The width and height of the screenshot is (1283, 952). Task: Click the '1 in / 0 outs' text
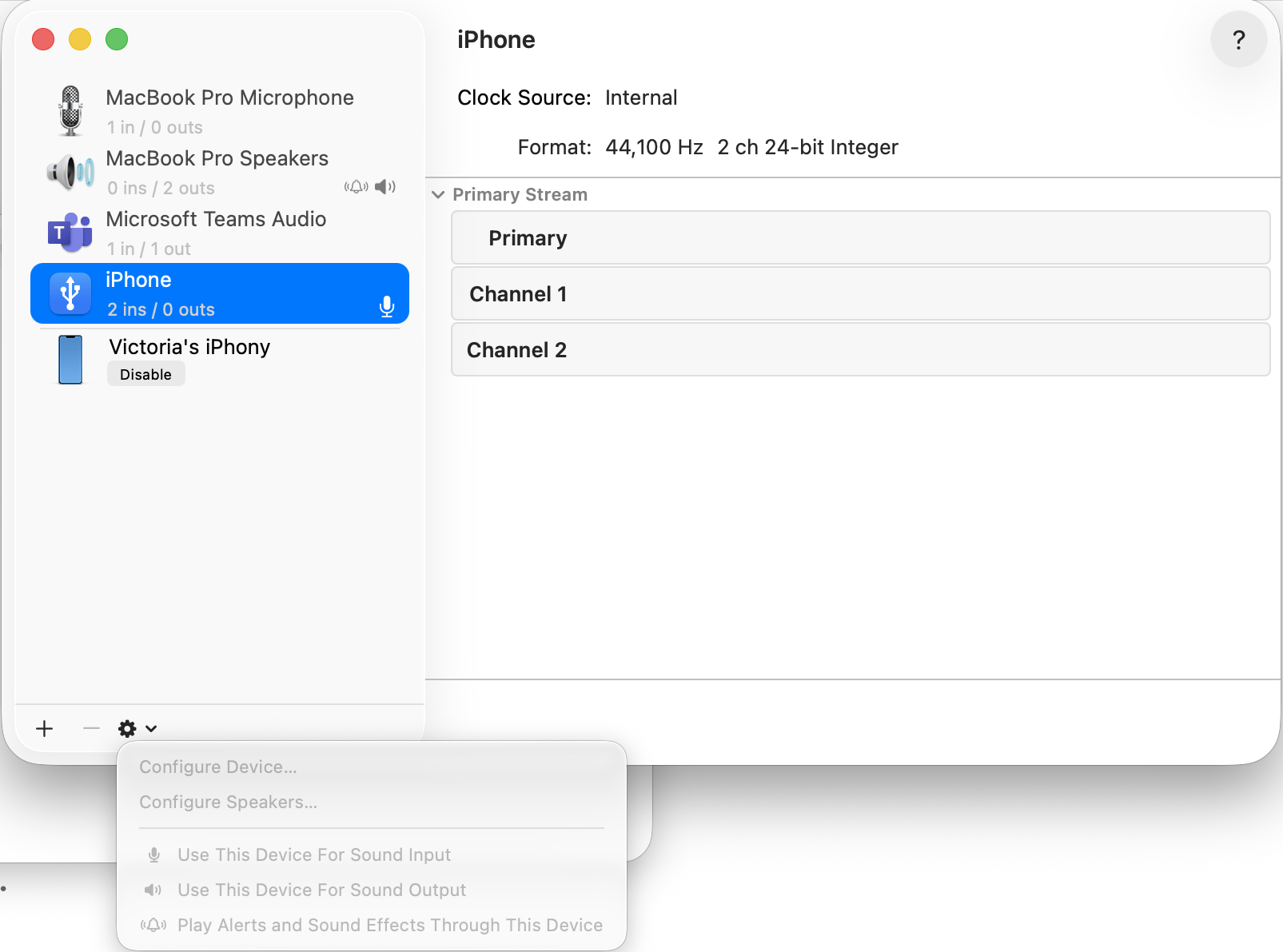155,127
